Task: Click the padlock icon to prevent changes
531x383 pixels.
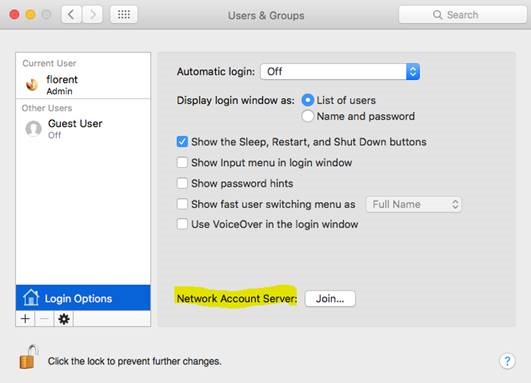Action: [28, 357]
